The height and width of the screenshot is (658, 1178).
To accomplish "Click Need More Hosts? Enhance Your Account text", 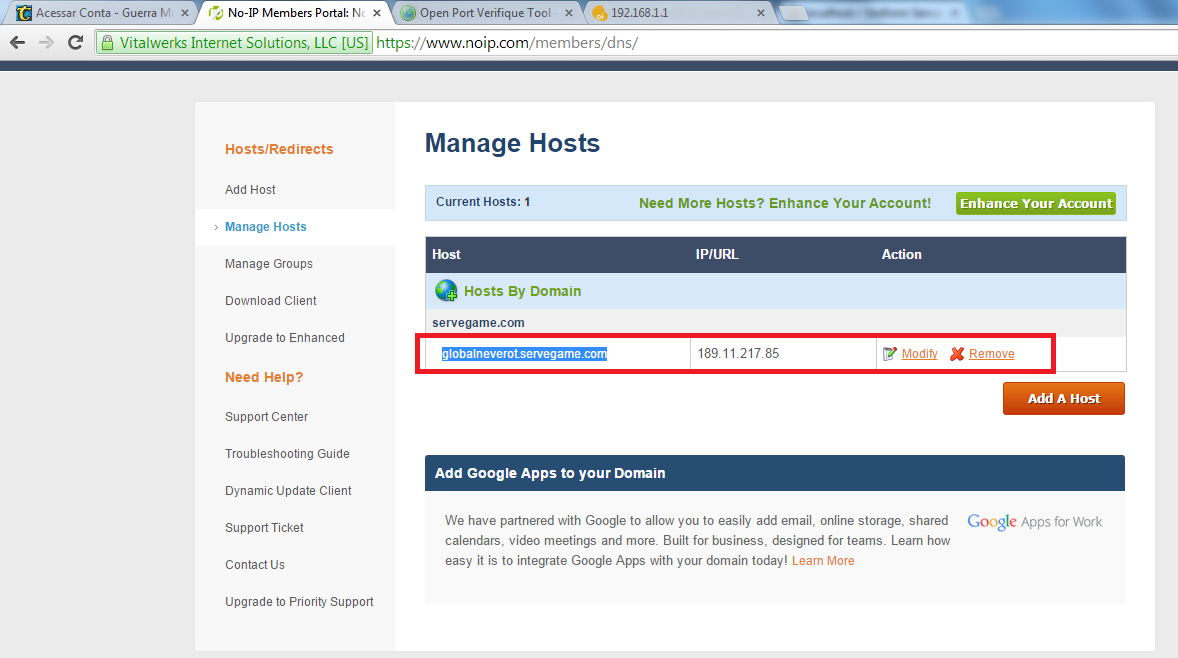I will (x=785, y=204).
